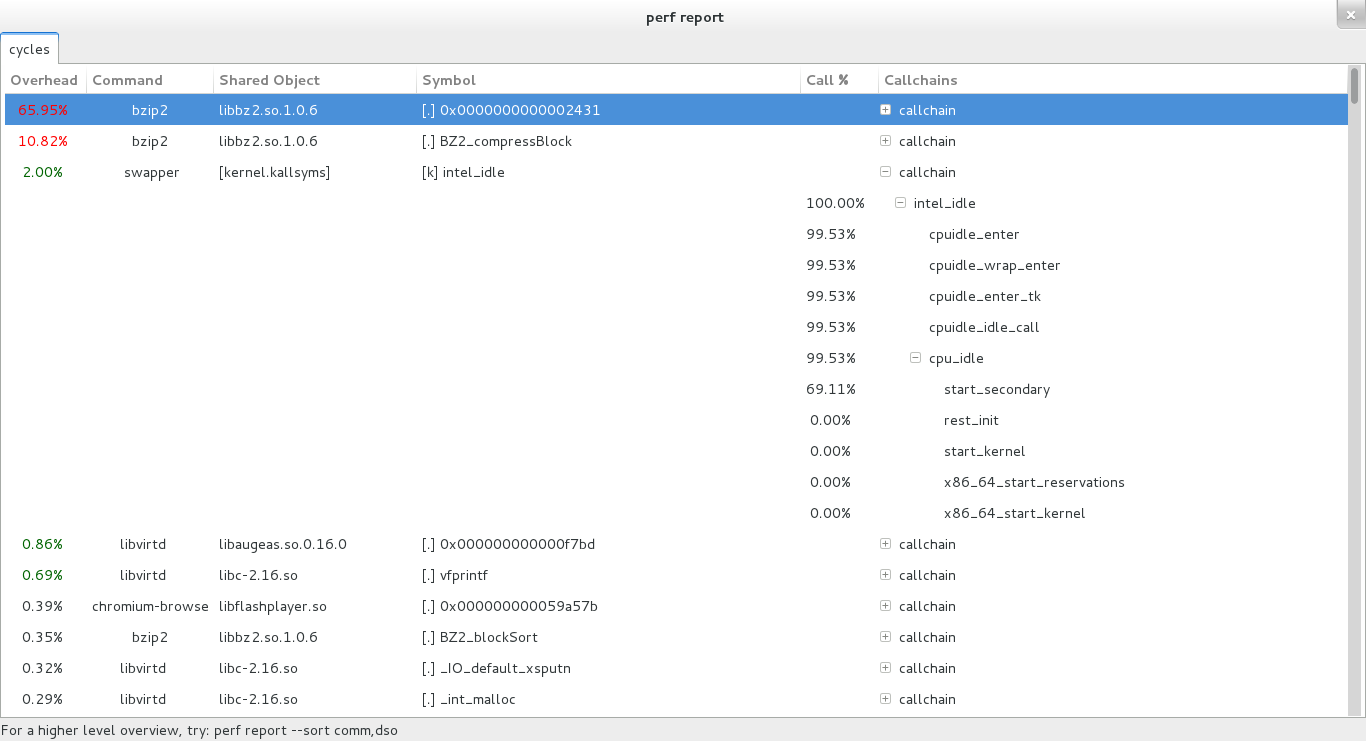Select the [k] intel_idle symbol

tap(463, 172)
